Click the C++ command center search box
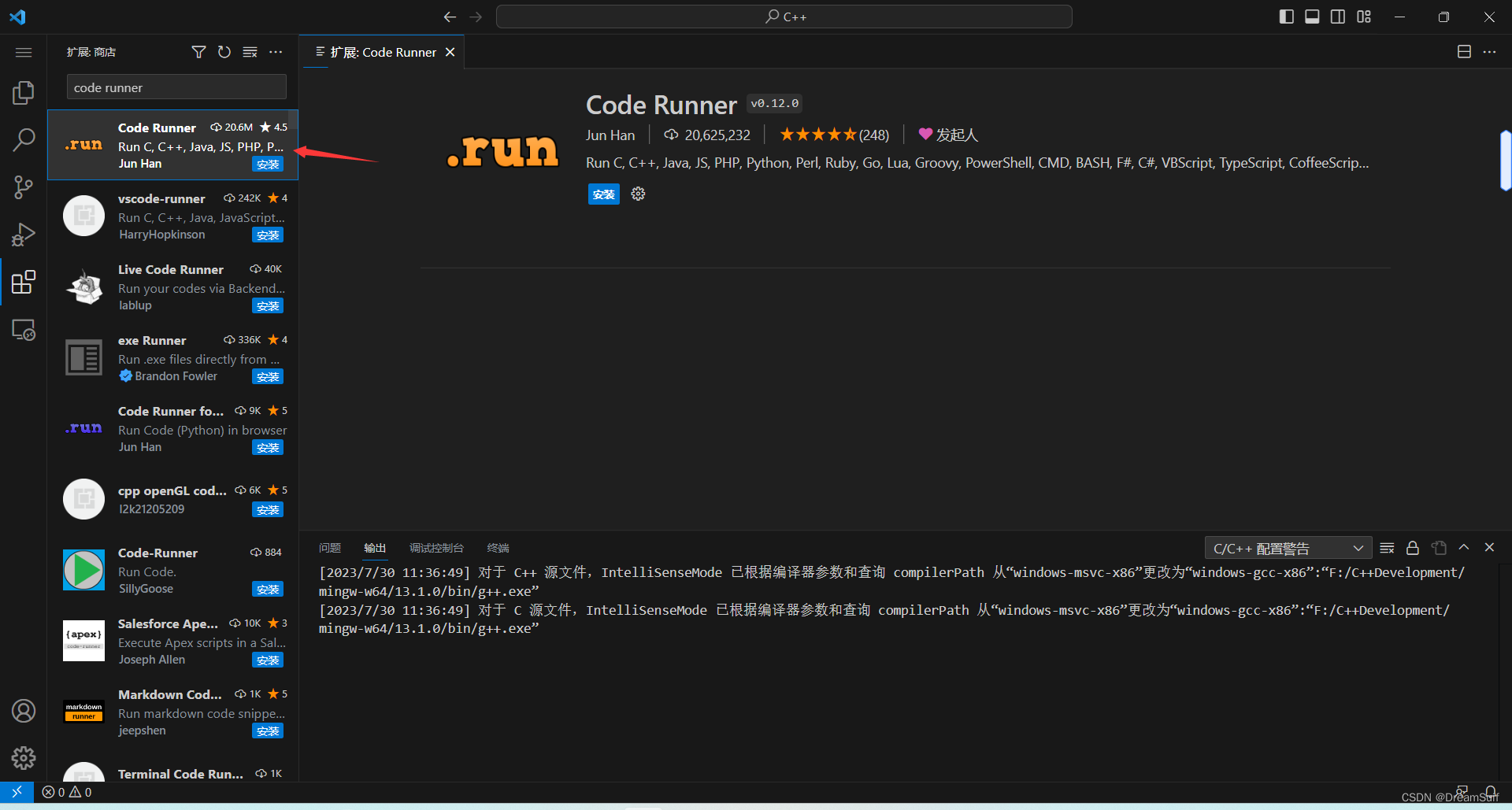 [x=784, y=17]
